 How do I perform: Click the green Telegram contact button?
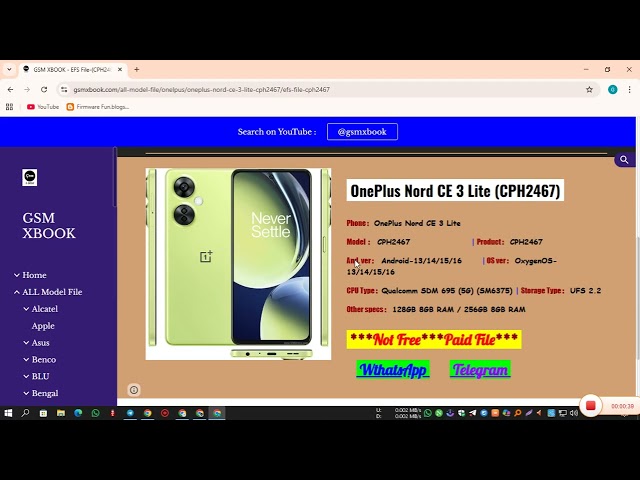click(x=480, y=370)
